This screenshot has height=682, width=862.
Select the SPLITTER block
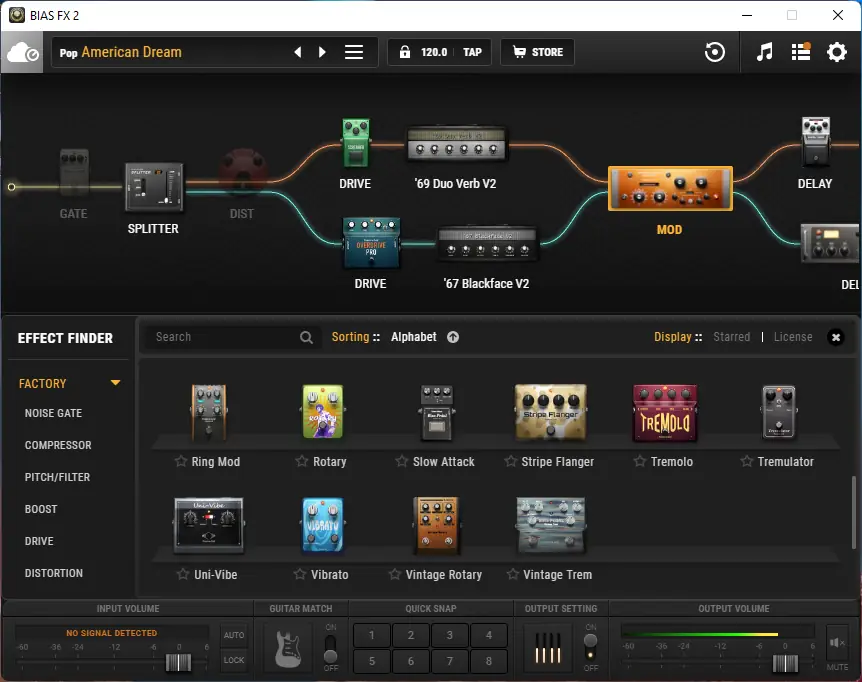pyautogui.click(x=154, y=187)
